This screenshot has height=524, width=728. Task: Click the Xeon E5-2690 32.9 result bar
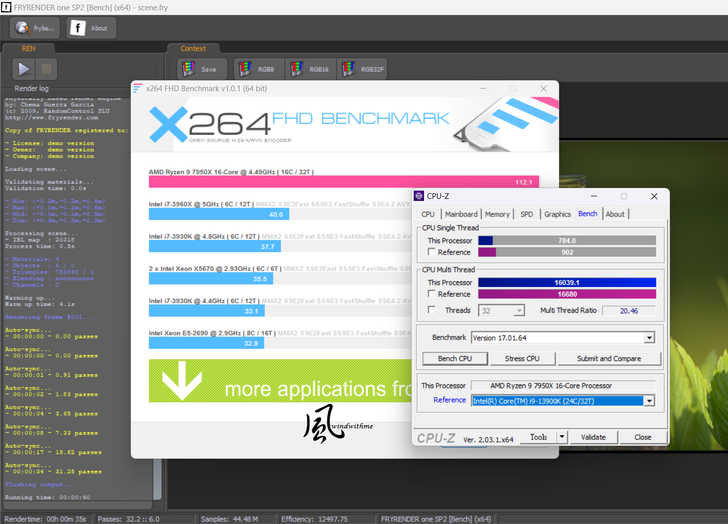pos(206,343)
